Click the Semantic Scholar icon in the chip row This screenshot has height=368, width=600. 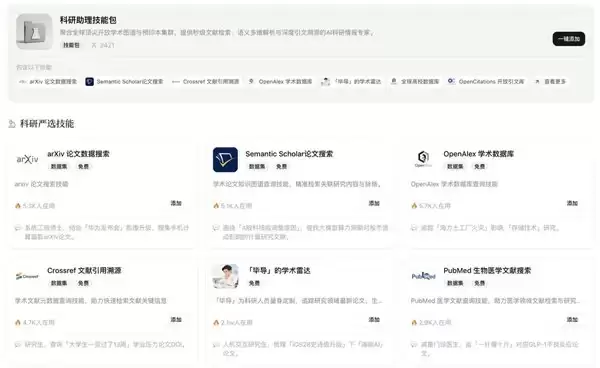pyautogui.click(x=90, y=81)
